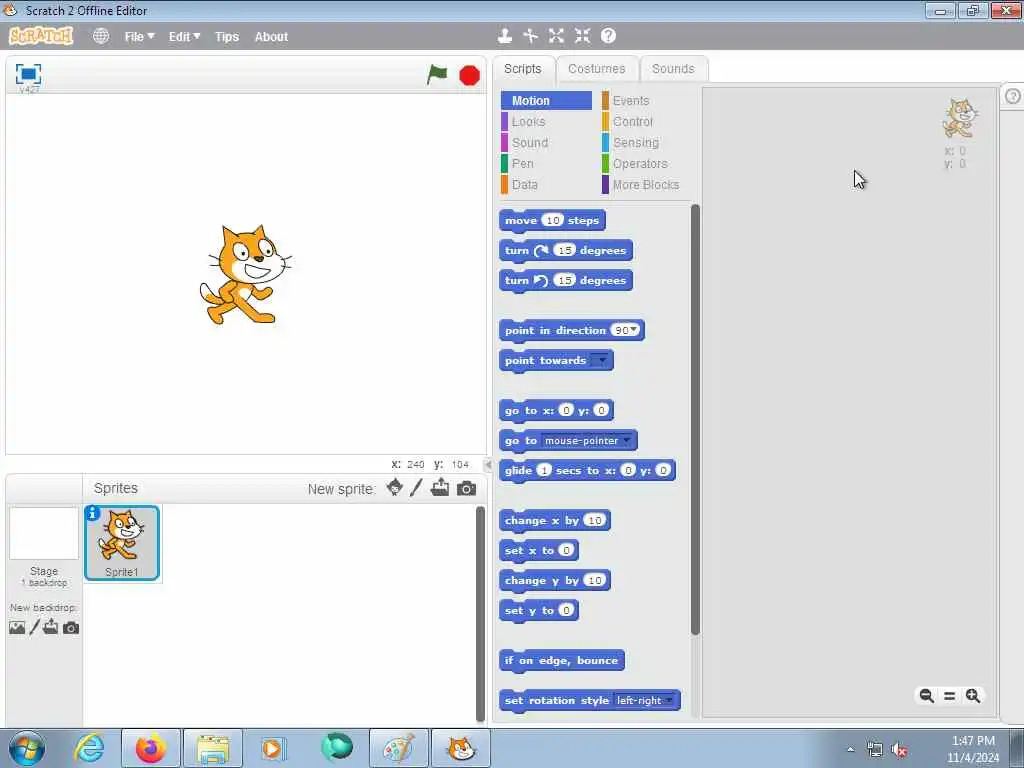Click the red stop sign button

click(x=469, y=76)
